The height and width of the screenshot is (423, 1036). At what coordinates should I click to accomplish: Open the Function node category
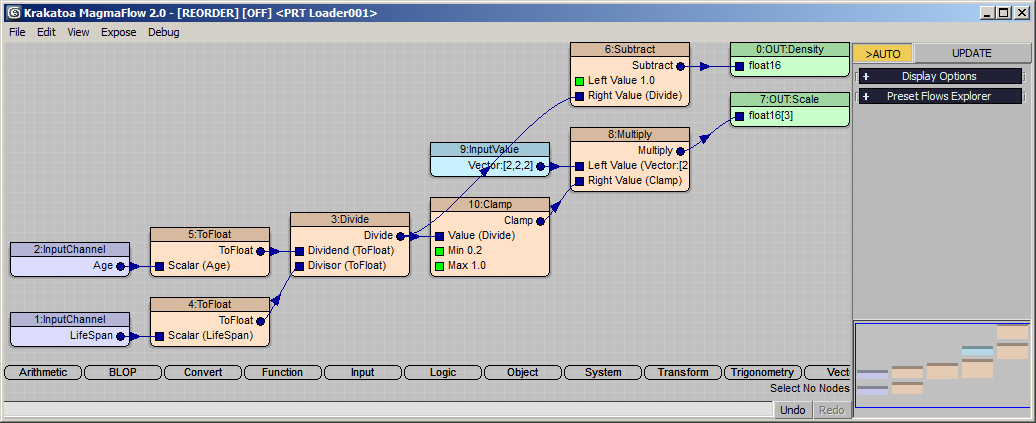(282, 373)
